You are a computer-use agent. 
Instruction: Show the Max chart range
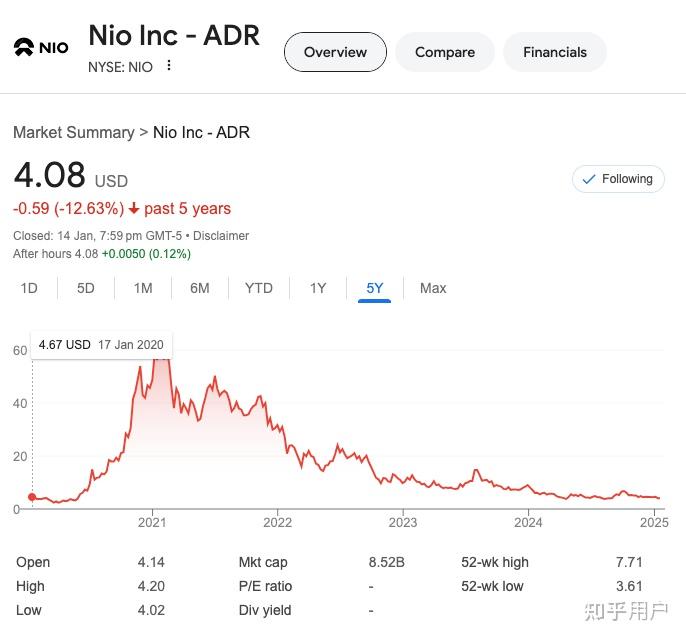[433, 288]
